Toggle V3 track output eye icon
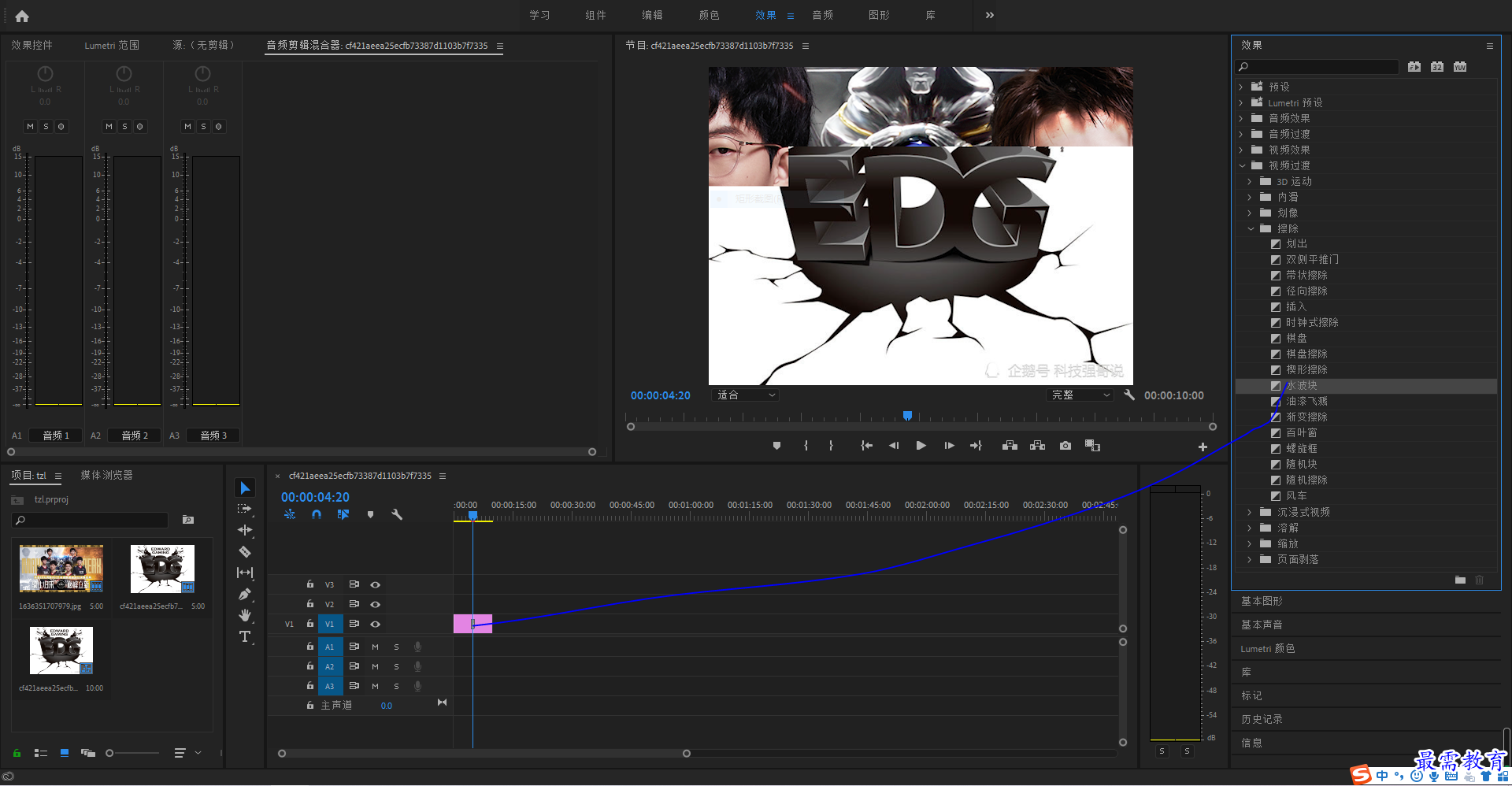1512x786 pixels. (376, 584)
